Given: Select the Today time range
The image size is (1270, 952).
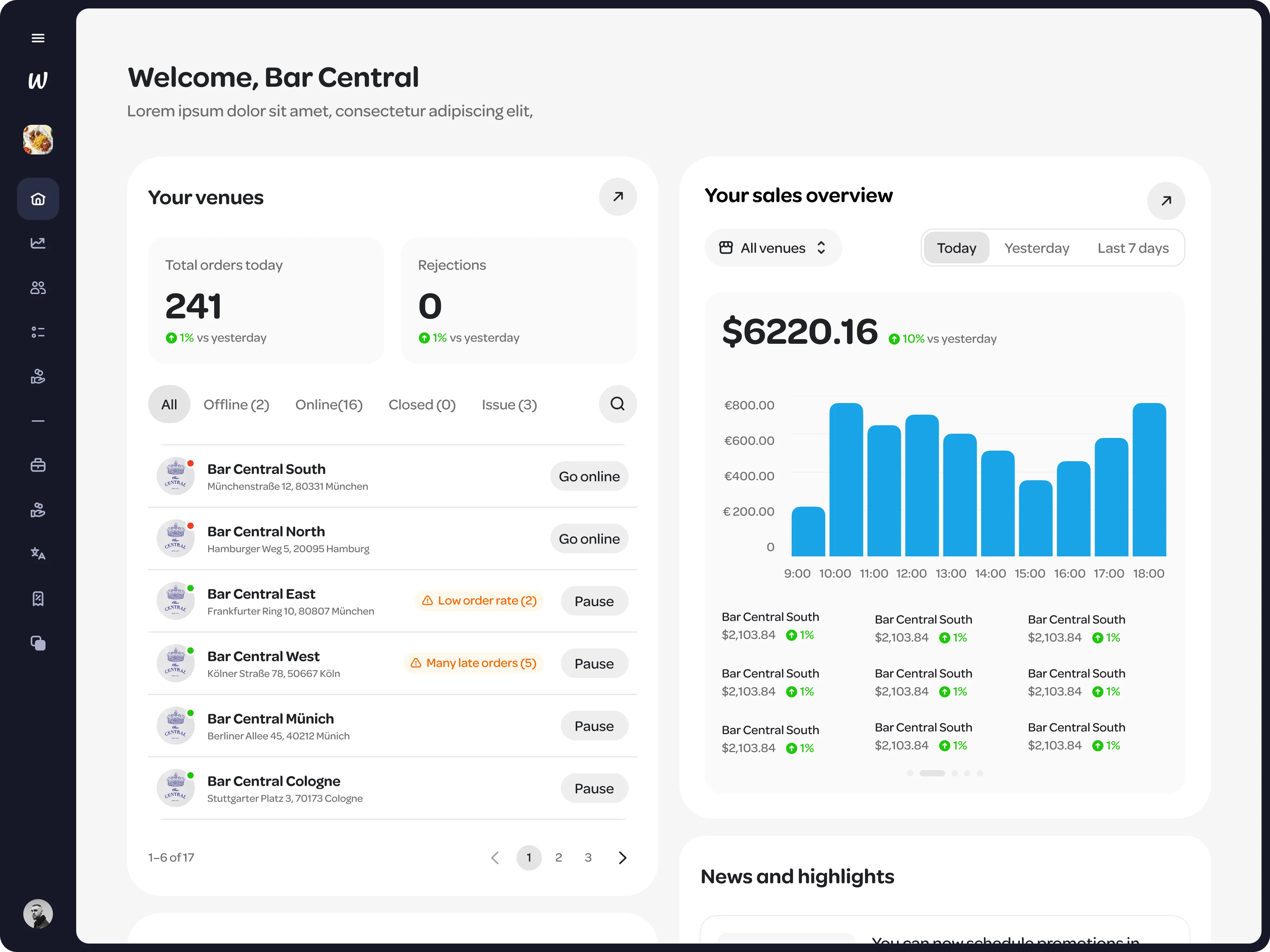Looking at the screenshot, I should point(956,248).
